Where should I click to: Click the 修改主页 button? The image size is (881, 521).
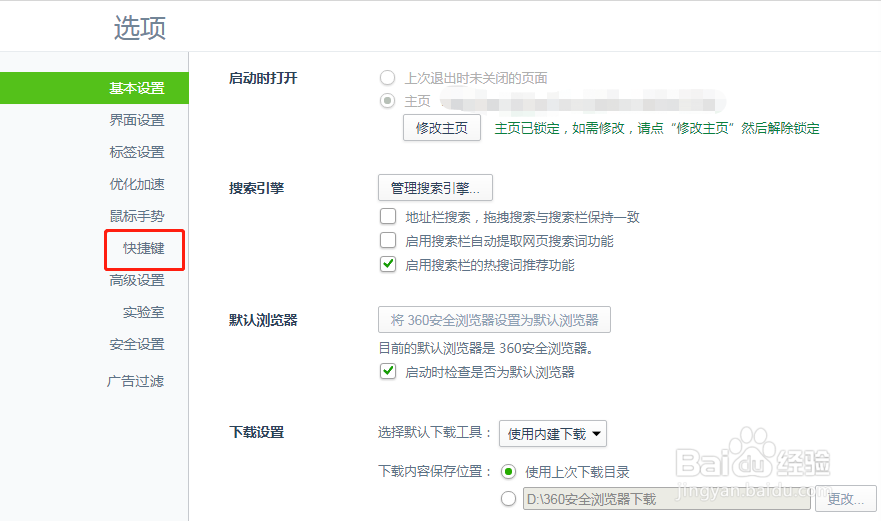[442, 128]
